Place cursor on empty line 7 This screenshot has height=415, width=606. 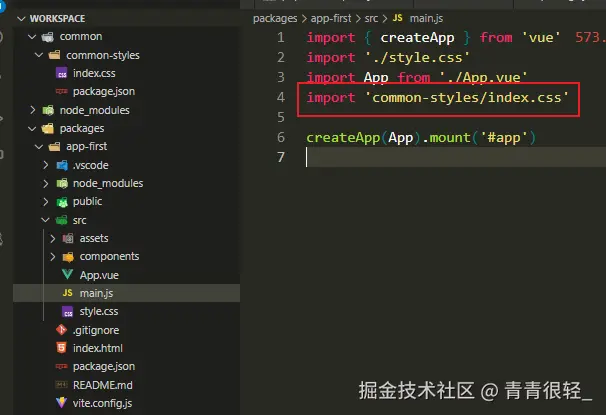tap(456, 157)
